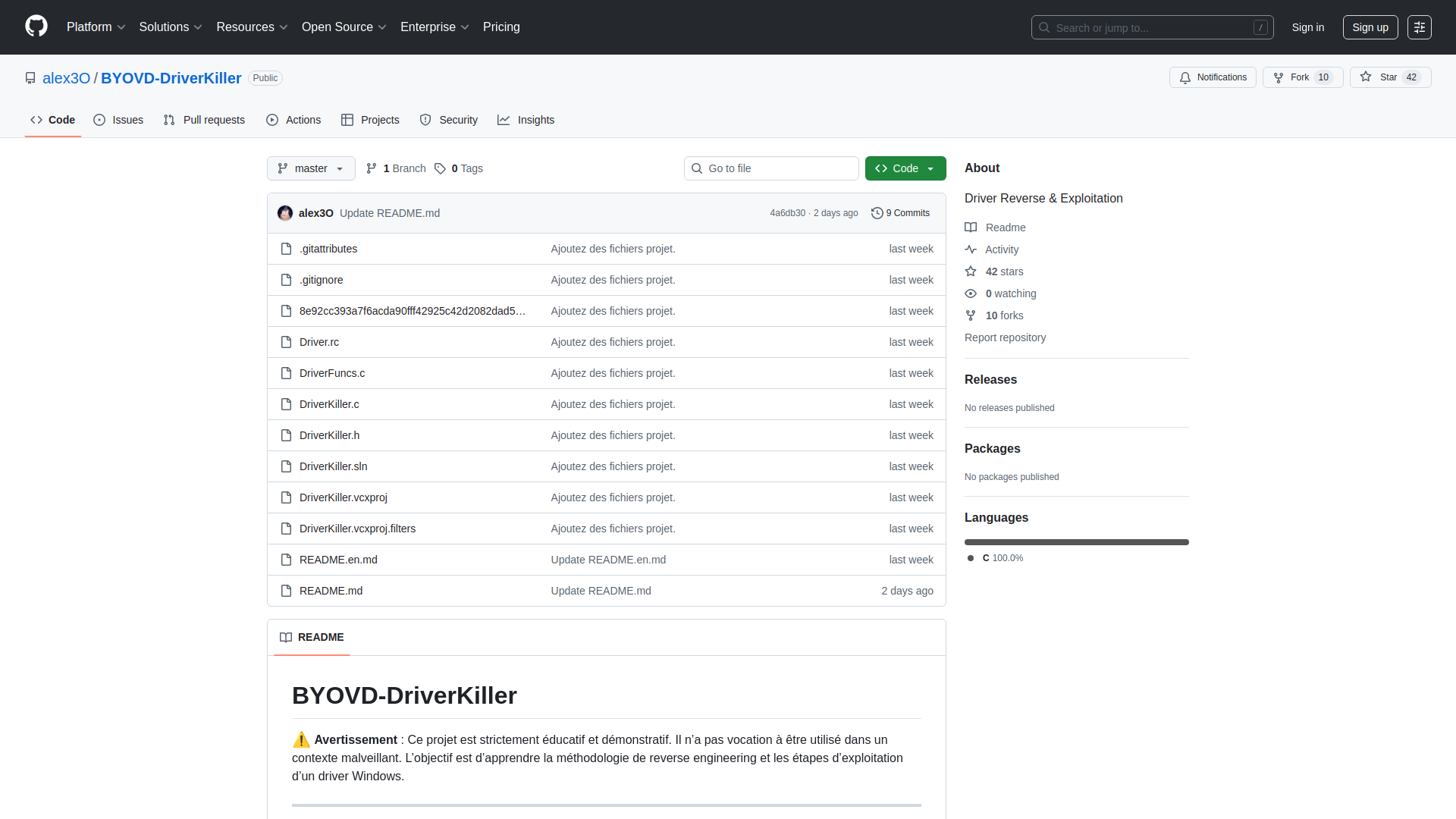1456x819 pixels.
Task: Click the file icon for DriverKiller.sln
Action: pos(286,466)
